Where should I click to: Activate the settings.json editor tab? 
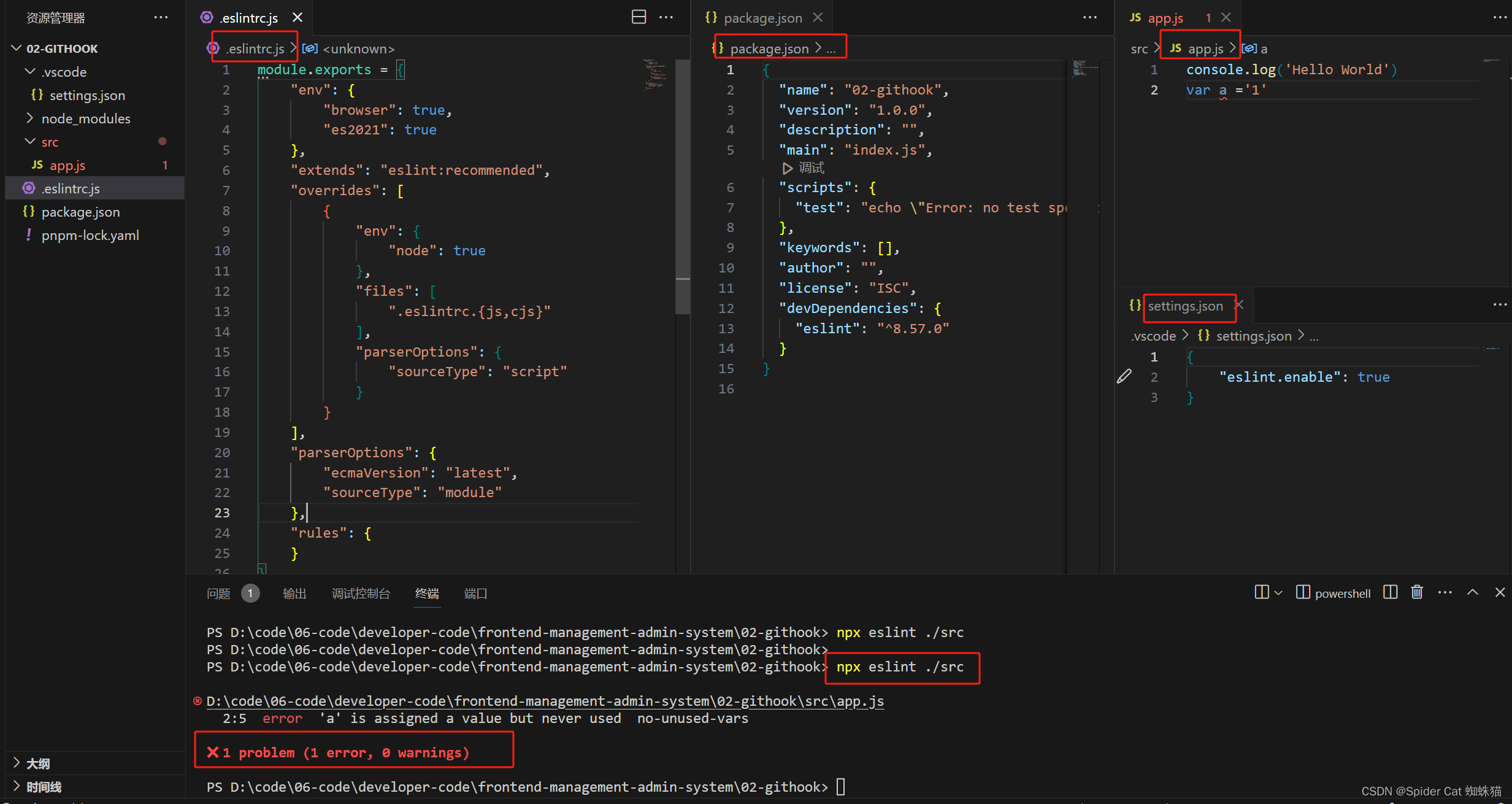click(x=1185, y=306)
